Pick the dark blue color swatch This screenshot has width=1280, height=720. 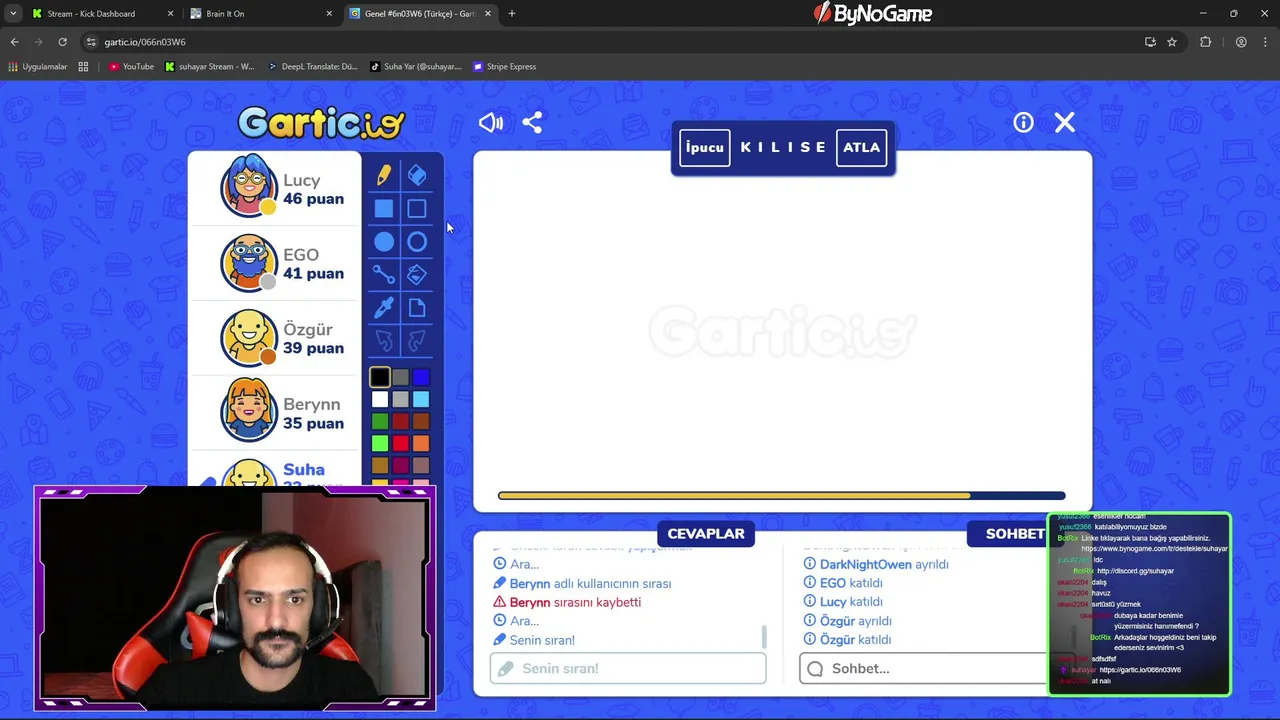(x=421, y=377)
